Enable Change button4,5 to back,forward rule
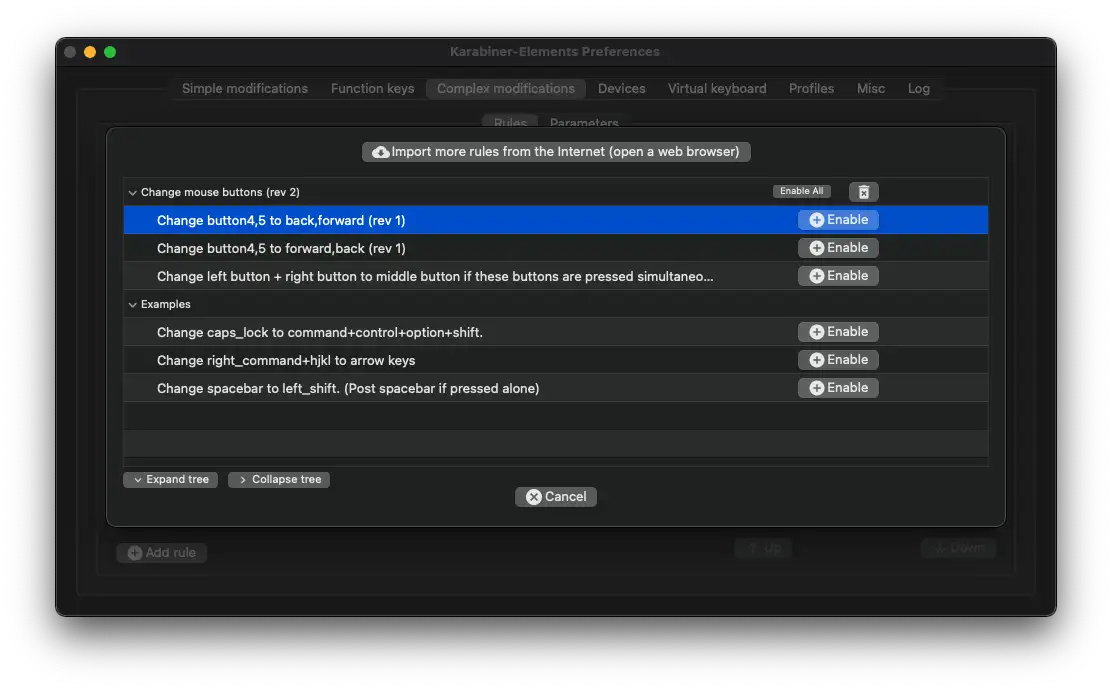This screenshot has height=690, width=1112. pos(838,220)
